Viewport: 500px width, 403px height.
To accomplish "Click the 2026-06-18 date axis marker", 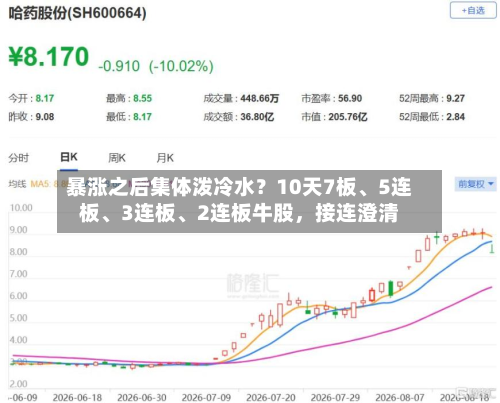I will [77, 397].
